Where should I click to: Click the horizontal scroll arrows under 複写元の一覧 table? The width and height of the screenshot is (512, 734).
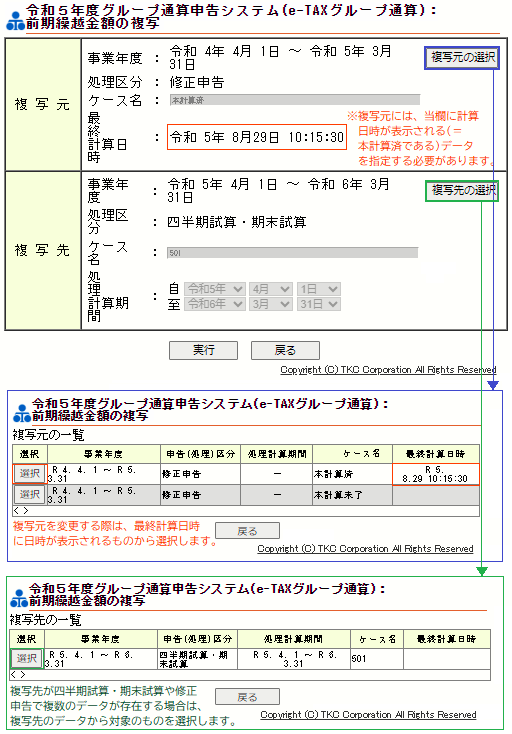point(21,510)
